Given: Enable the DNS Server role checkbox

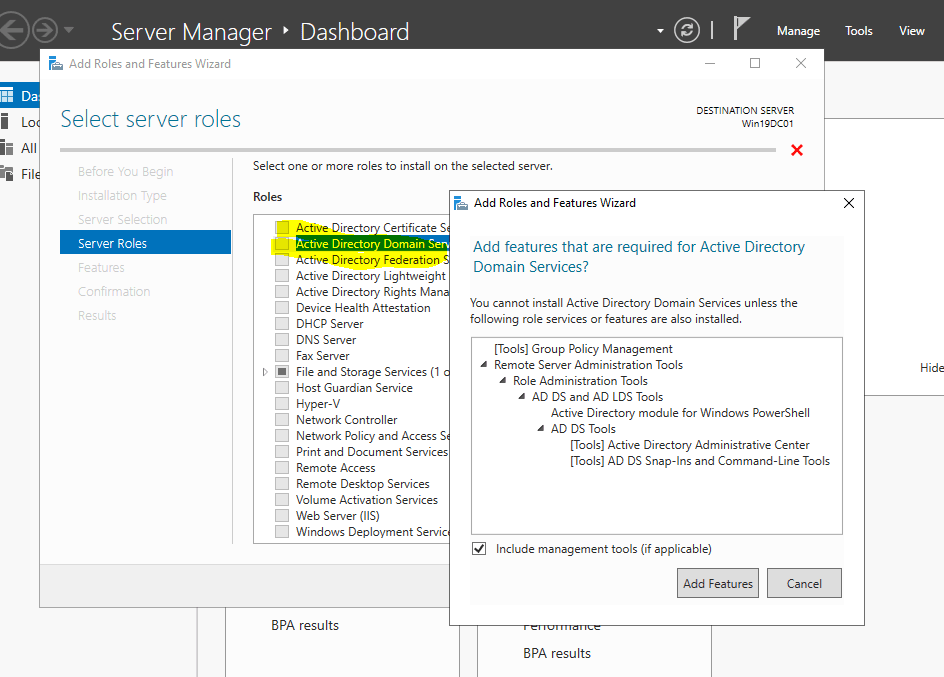Looking at the screenshot, I should coord(282,340).
